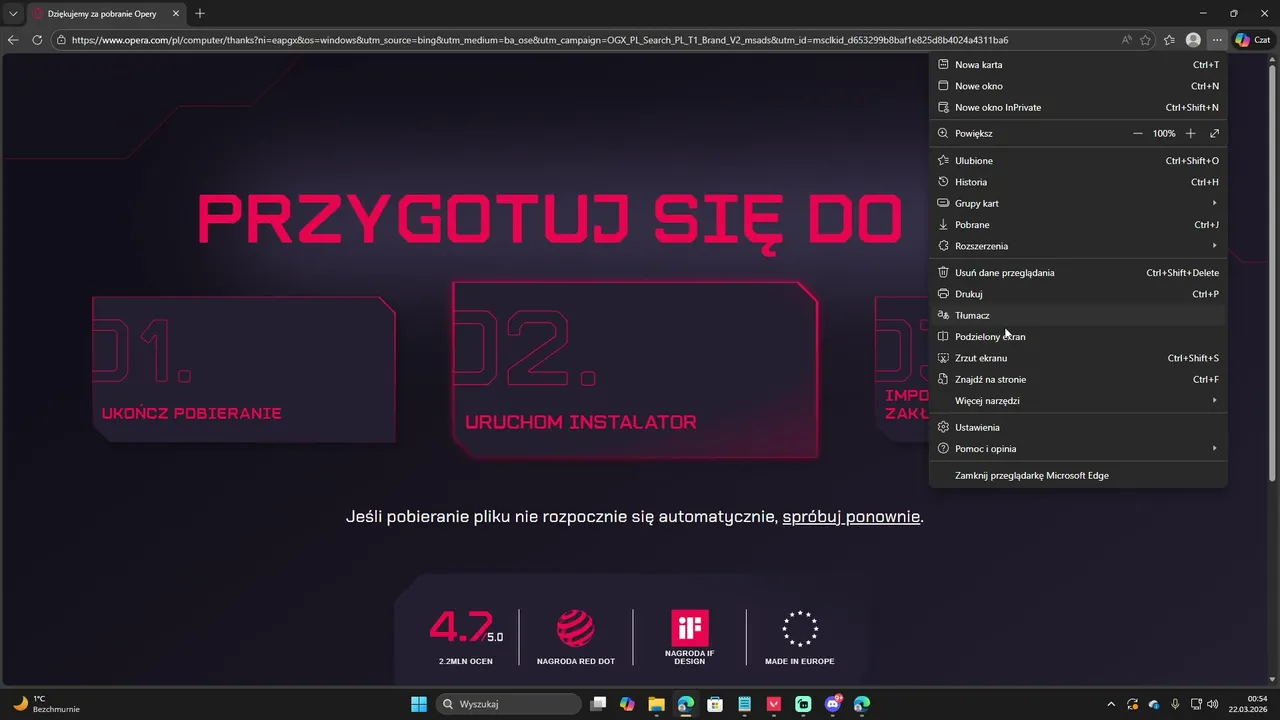1280x720 pixels.
Task: Click the three-dot settings and more button
Action: [1216, 40]
